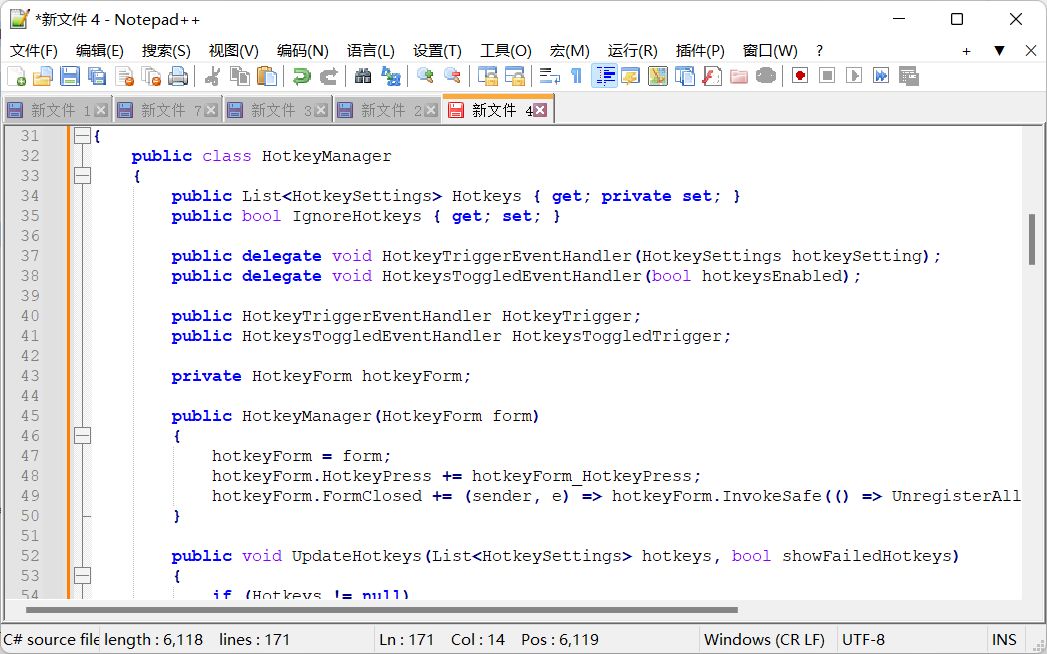This screenshot has height=654, width=1047.
Task: Run the macro multiple times
Action: point(881,76)
